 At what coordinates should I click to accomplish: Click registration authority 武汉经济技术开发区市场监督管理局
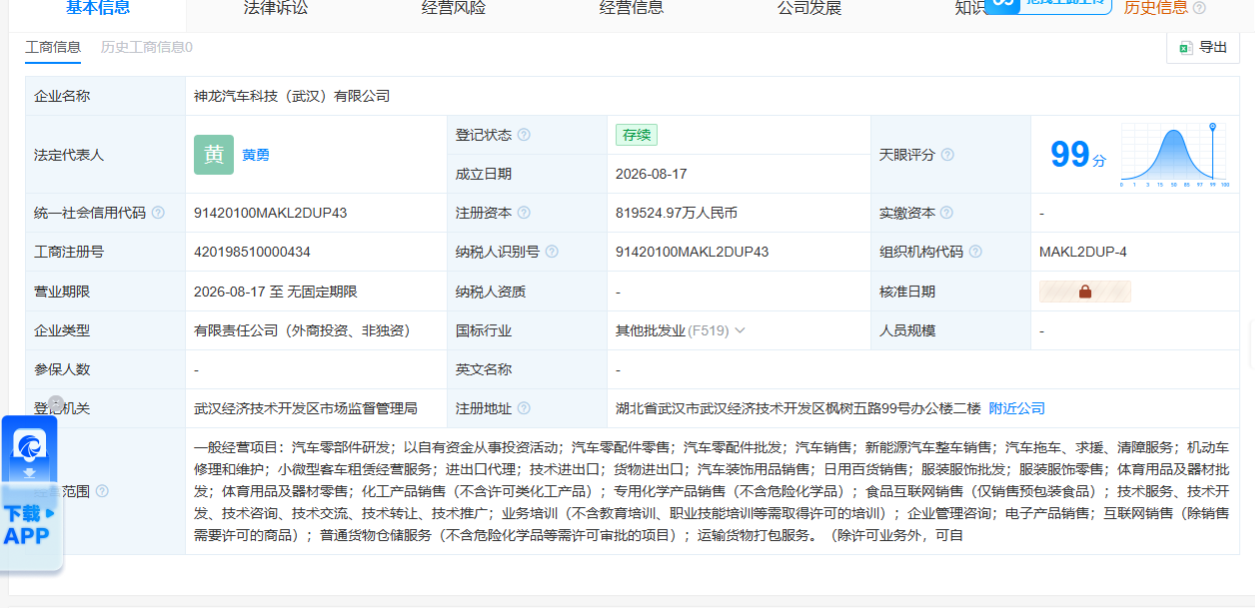(x=306, y=408)
